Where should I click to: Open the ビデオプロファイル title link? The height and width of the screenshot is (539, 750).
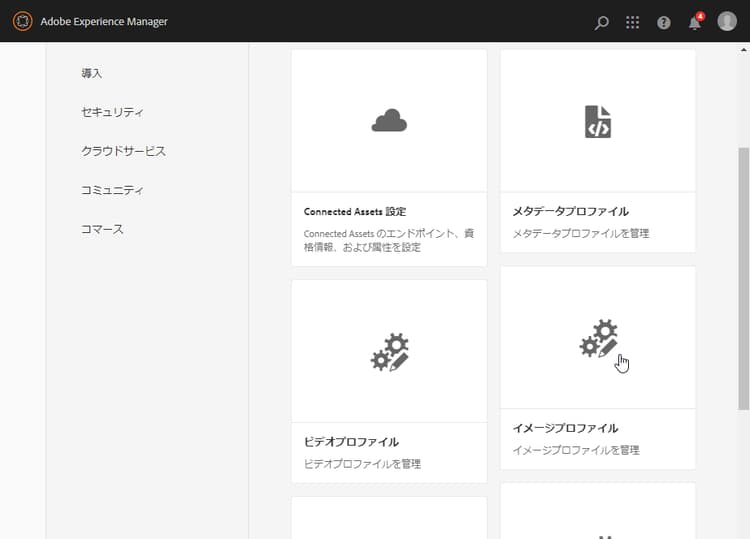pos(351,441)
